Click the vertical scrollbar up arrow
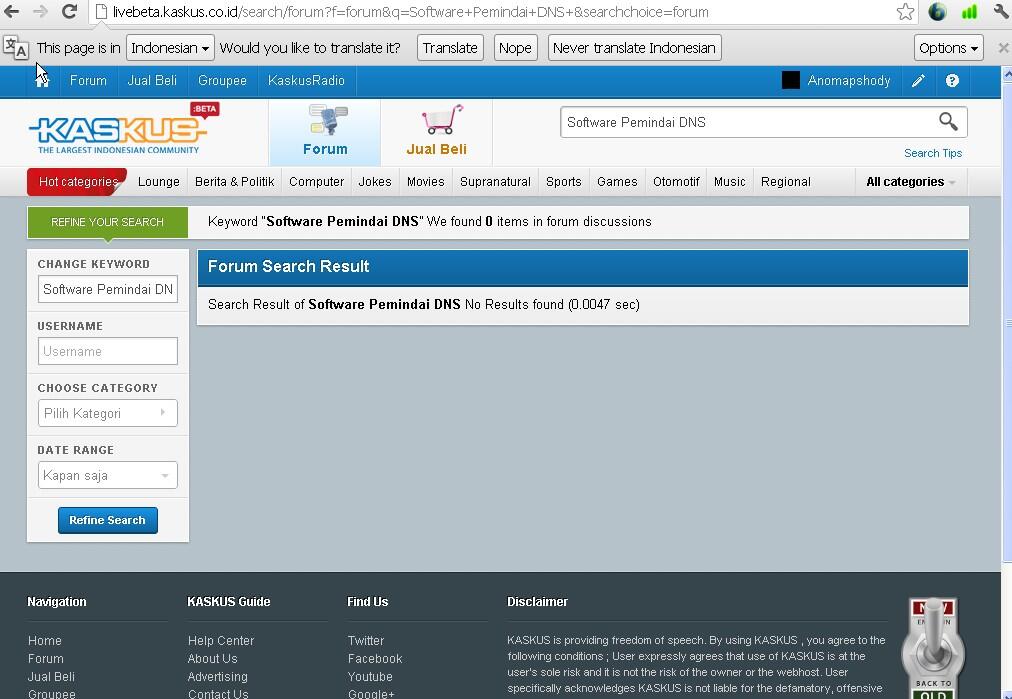The image size is (1012, 699). pos(1006,74)
